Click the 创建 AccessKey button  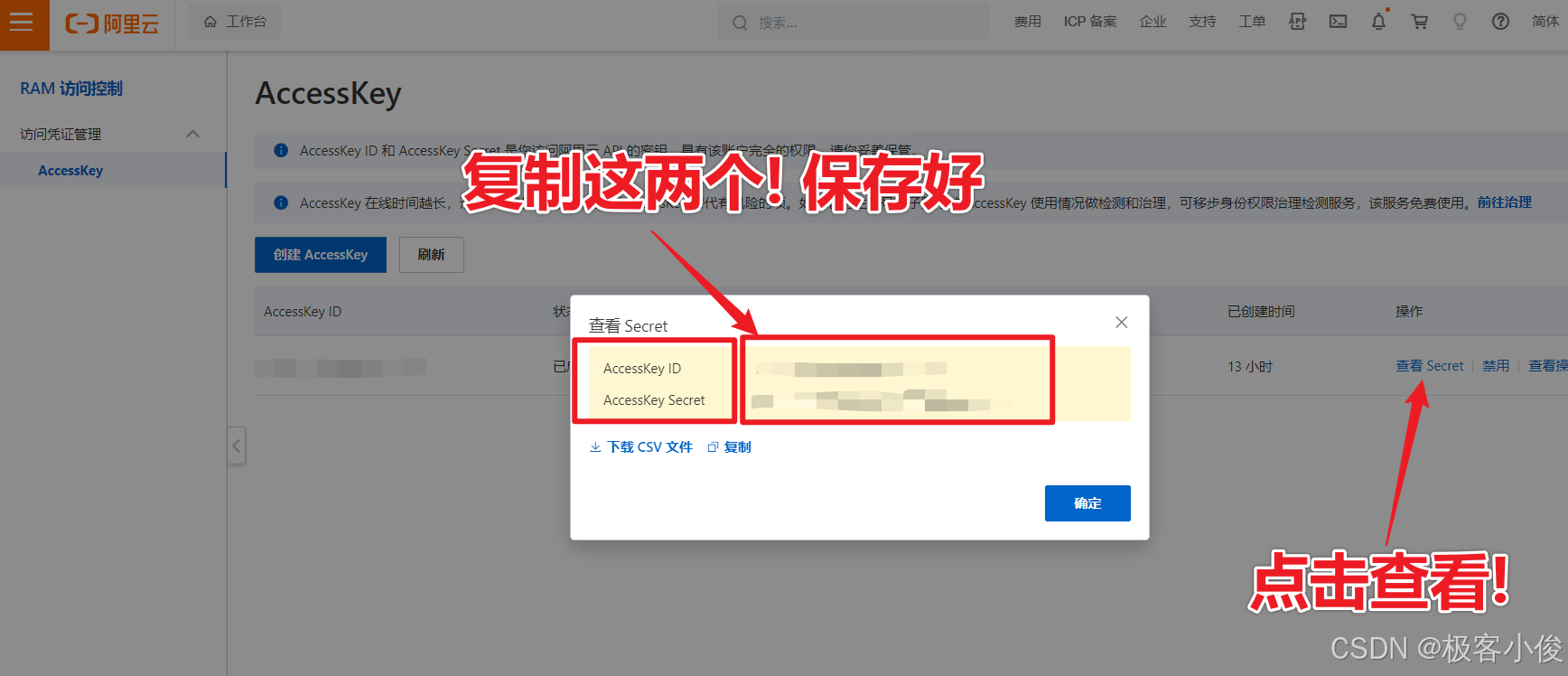click(x=321, y=255)
